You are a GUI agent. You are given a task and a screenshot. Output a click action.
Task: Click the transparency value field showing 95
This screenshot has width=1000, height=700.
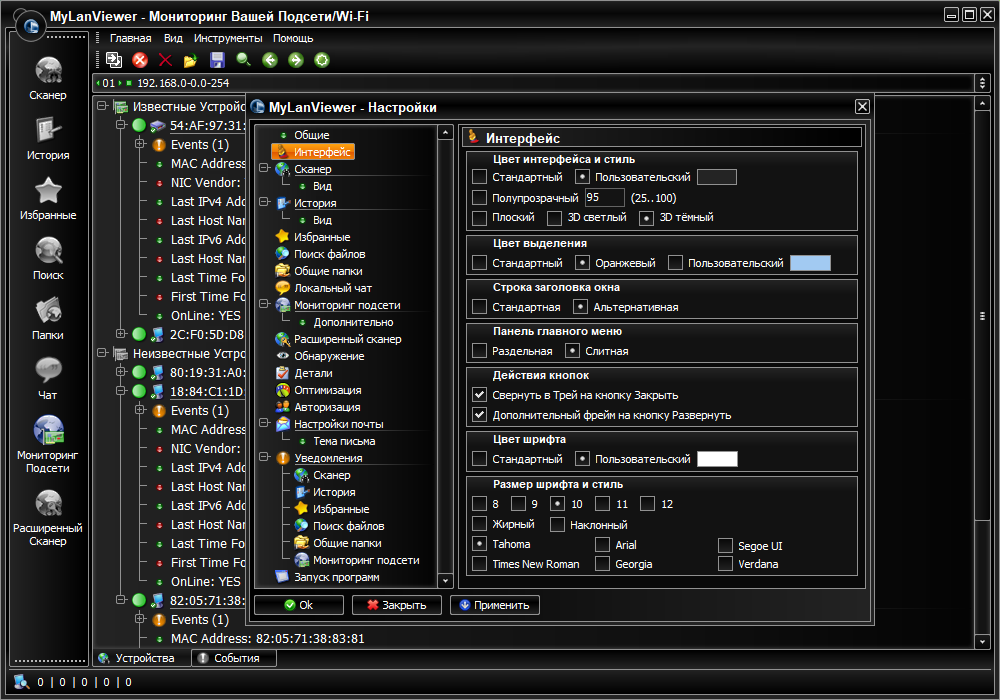coord(604,198)
